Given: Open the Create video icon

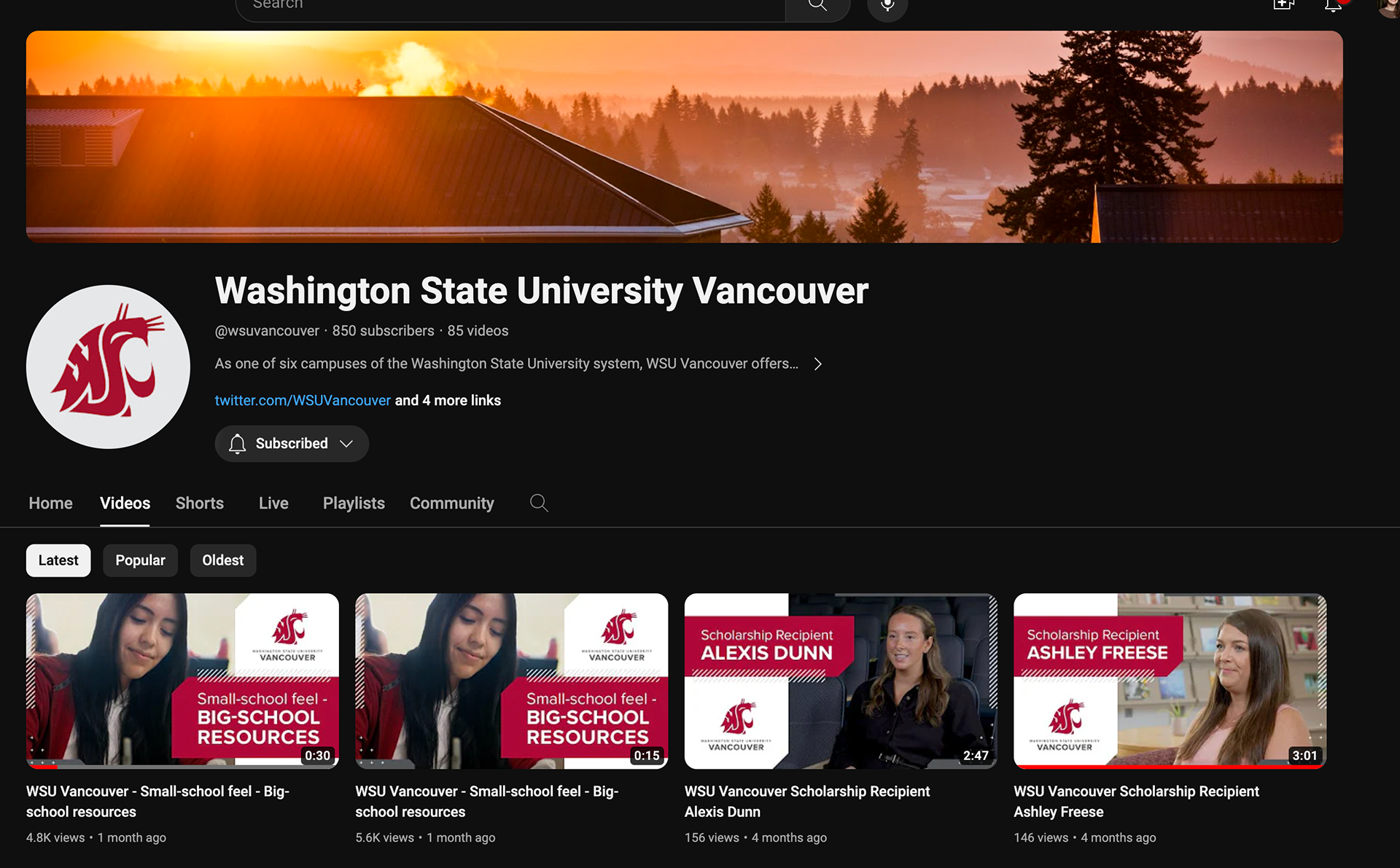Looking at the screenshot, I should point(1283,4).
